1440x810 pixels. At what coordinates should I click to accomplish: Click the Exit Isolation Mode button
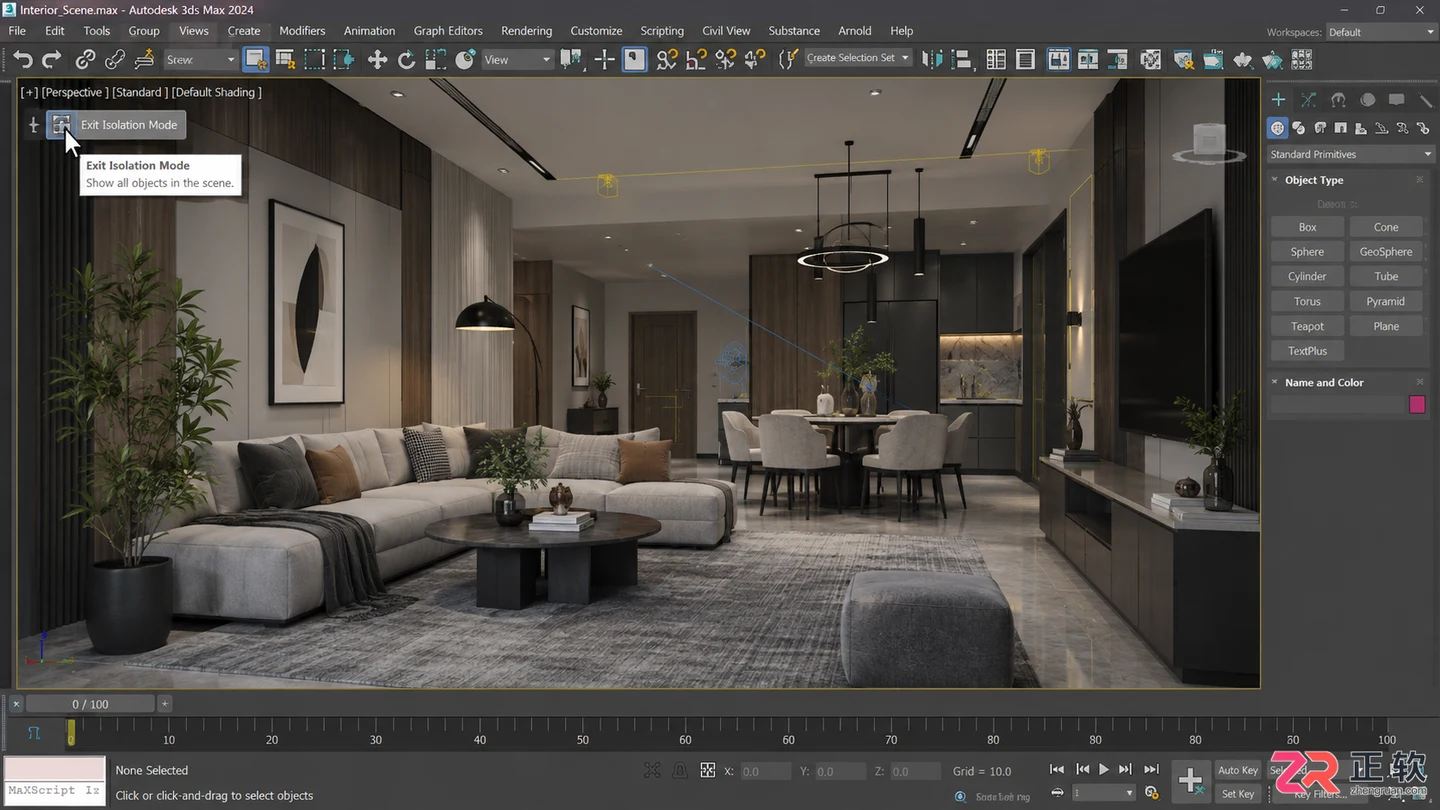[116, 125]
